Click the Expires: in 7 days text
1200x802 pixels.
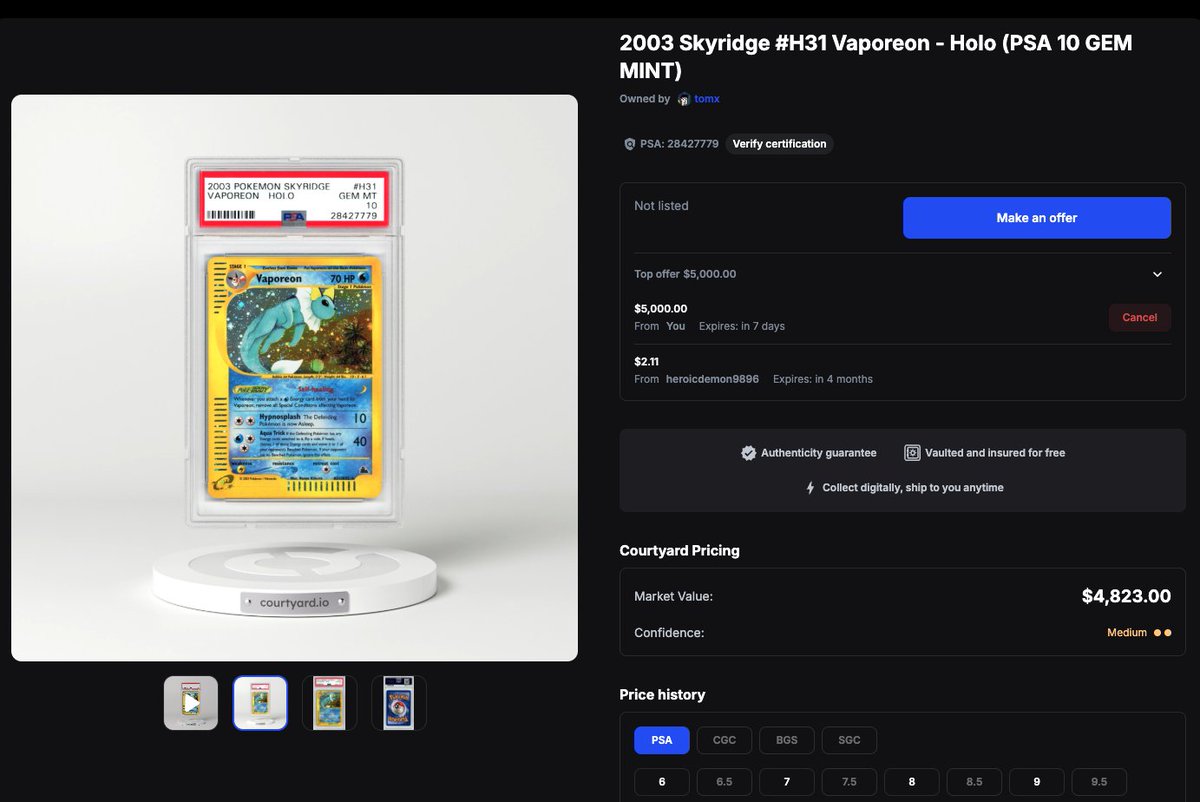pos(741,327)
